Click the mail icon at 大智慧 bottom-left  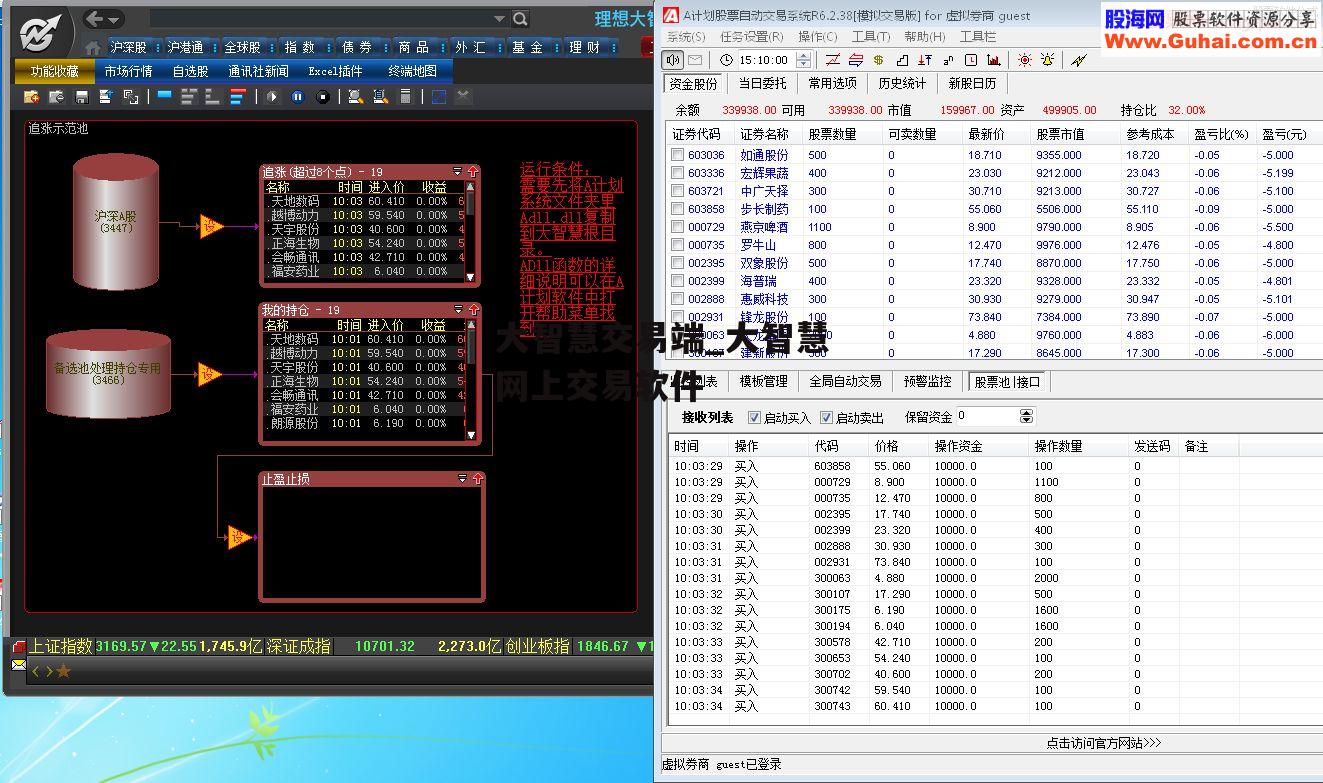[x=19, y=664]
